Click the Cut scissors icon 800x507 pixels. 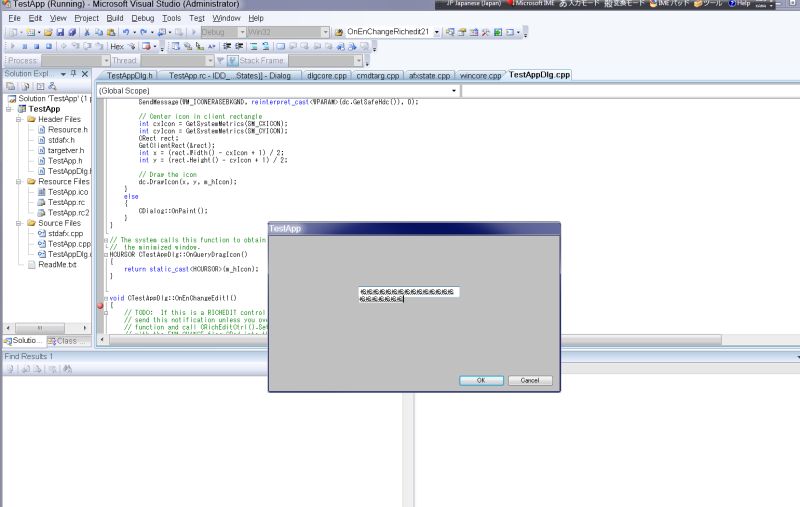tap(87, 32)
